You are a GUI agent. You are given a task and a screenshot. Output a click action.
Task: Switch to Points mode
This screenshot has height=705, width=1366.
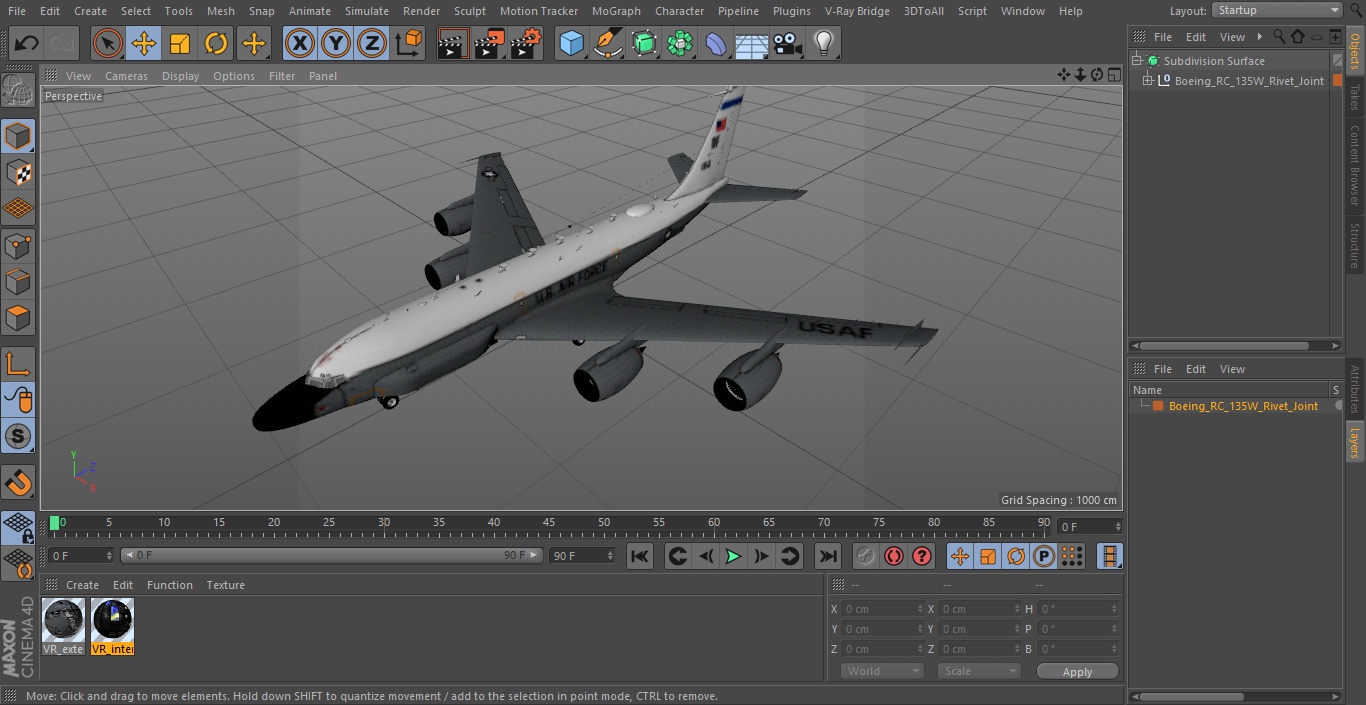18,245
